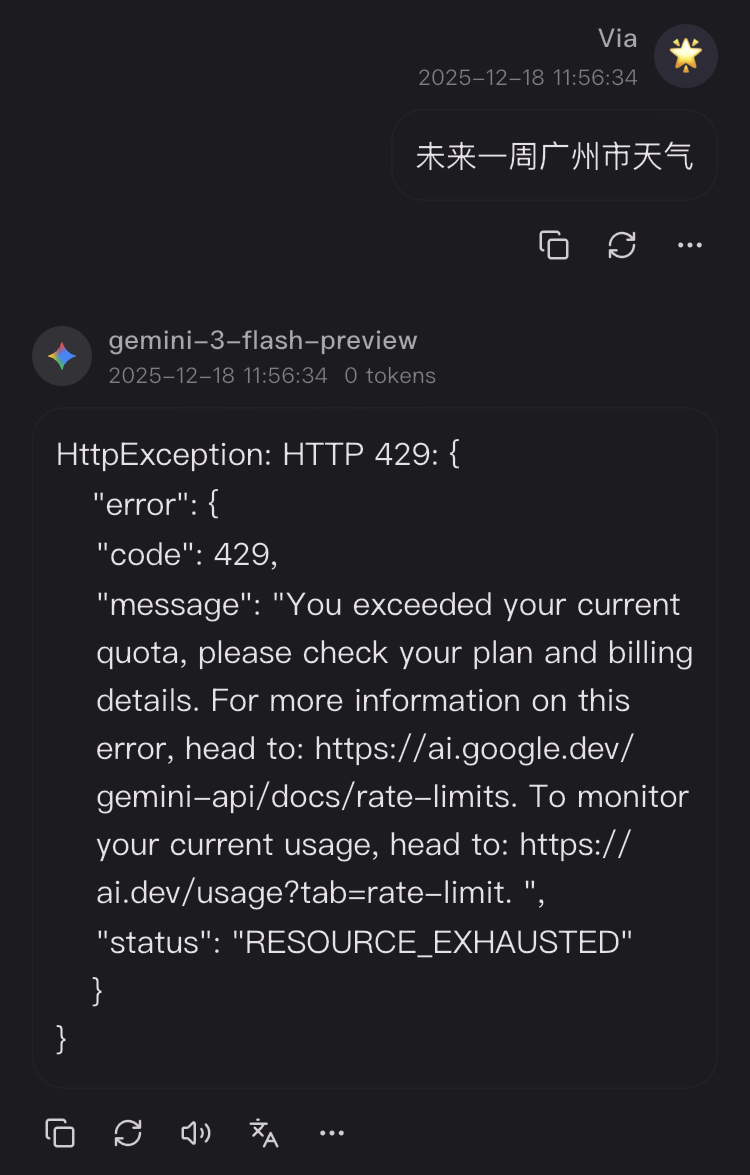Viewport: 750px width, 1175px height.
Task: Resend the user message with refresh icon
Action: pos(622,245)
